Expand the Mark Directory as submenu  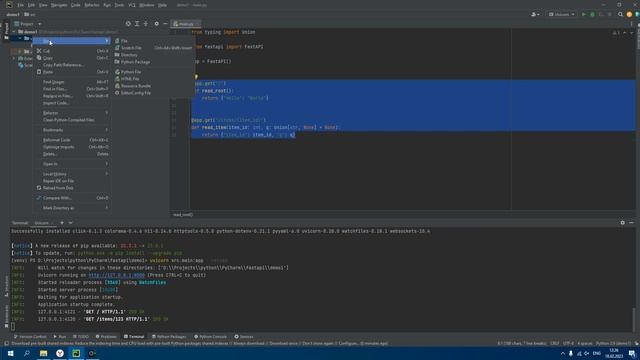(x=72, y=208)
